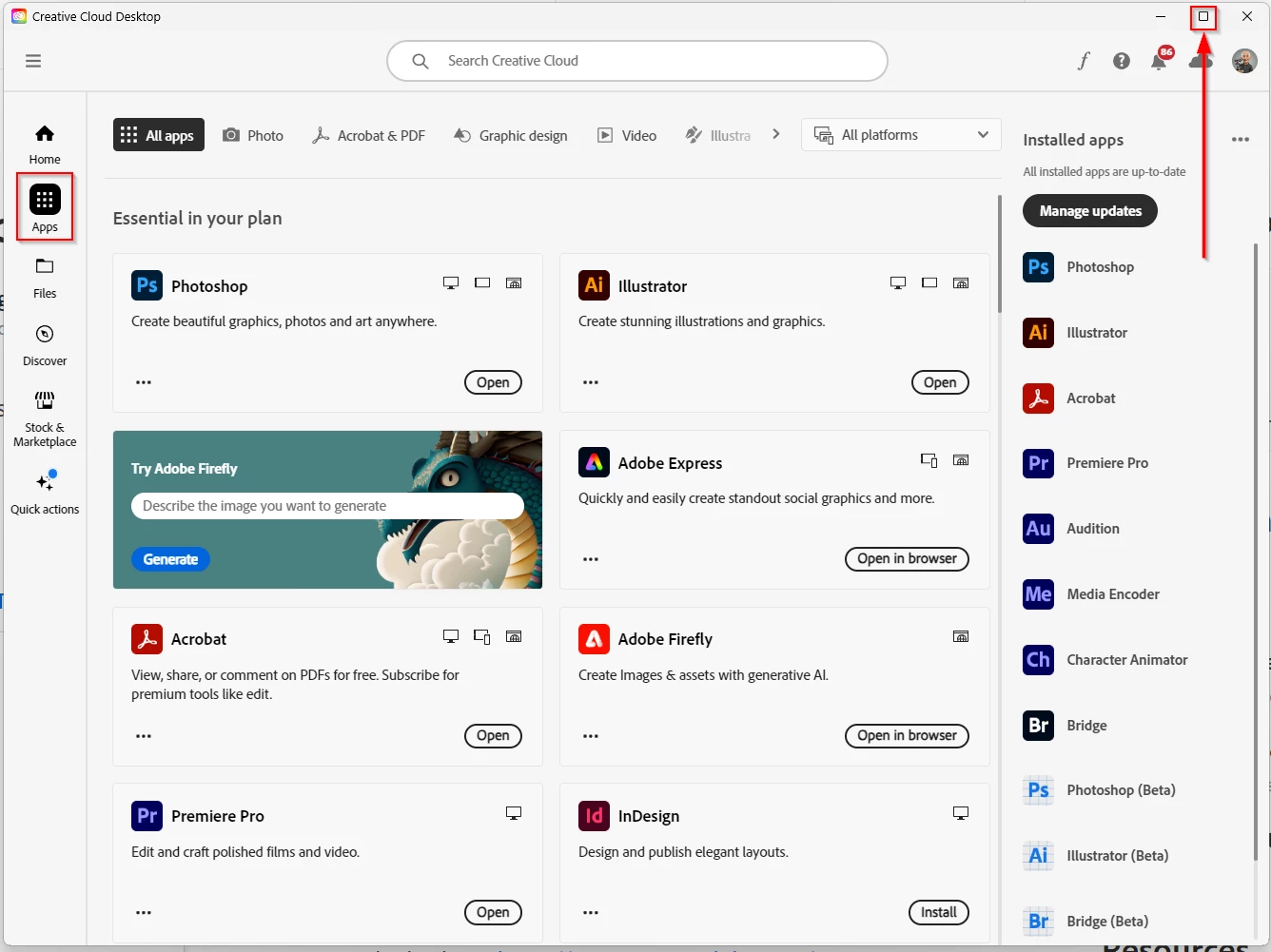Open Acrobat from its card
This screenshot has height=952, width=1271.
coord(493,736)
